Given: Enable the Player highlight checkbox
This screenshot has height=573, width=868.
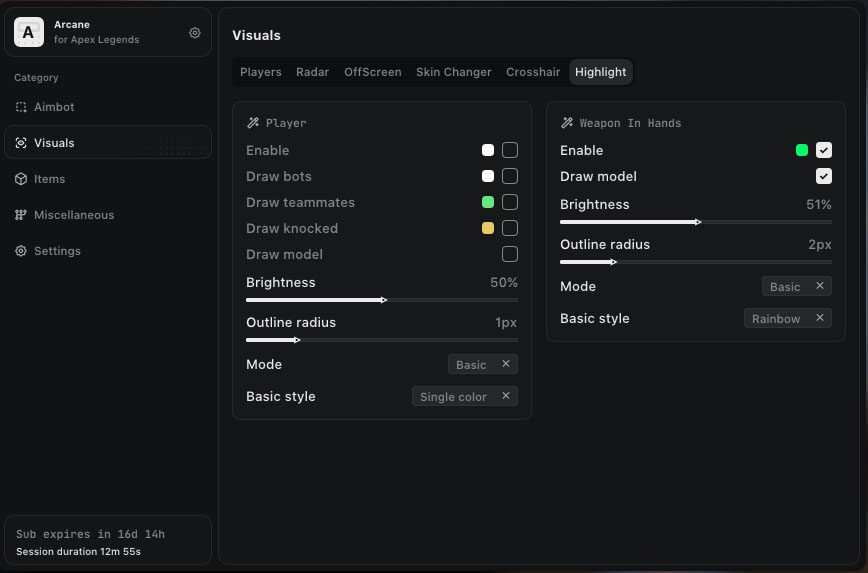Looking at the screenshot, I should (510, 150).
